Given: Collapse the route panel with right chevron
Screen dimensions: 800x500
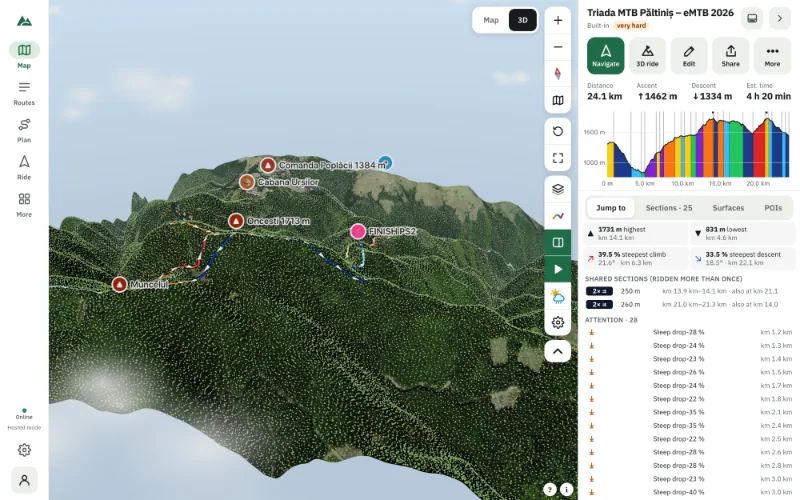Looking at the screenshot, I should [x=780, y=18].
